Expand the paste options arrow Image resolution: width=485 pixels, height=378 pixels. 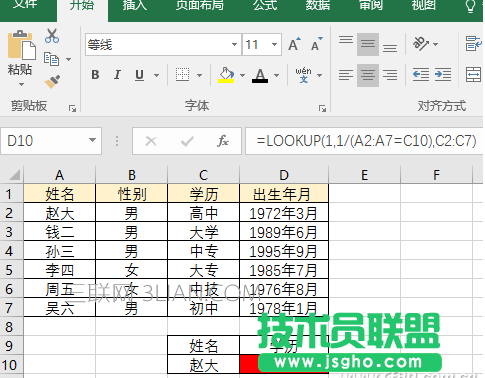(21, 84)
